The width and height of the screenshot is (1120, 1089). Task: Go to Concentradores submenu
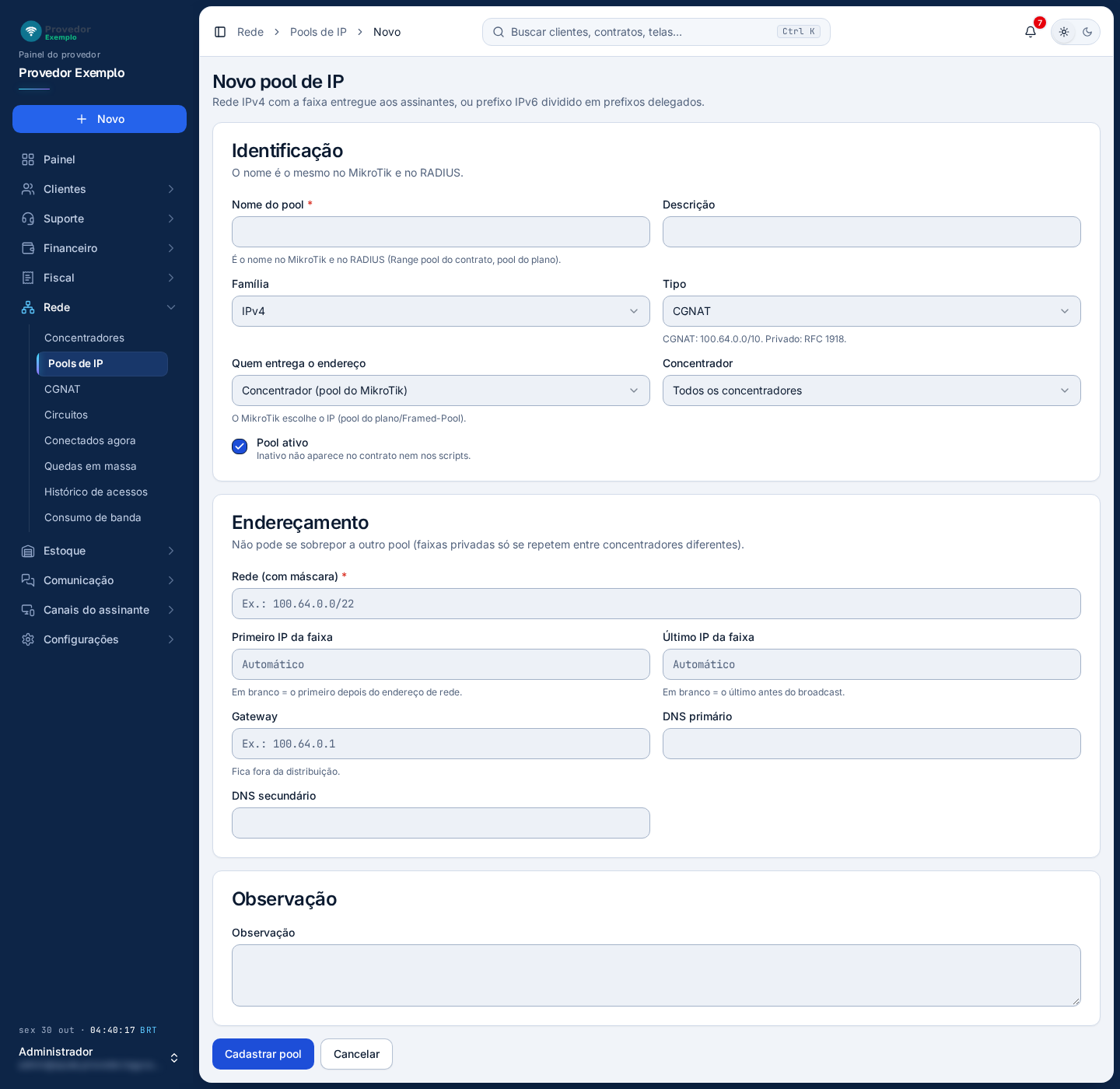(84, 338)
